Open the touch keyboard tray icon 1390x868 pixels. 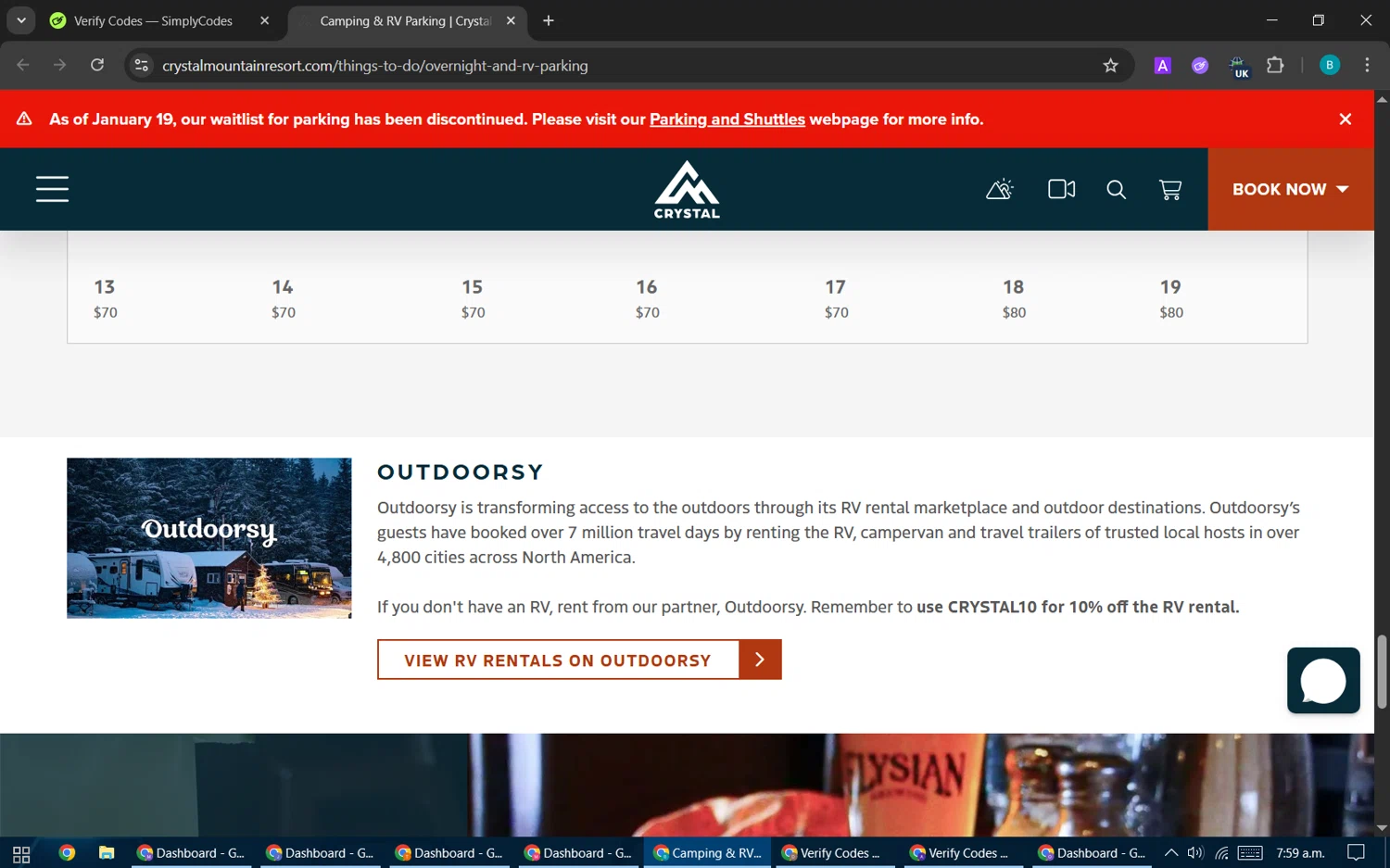click(1250, 853)
